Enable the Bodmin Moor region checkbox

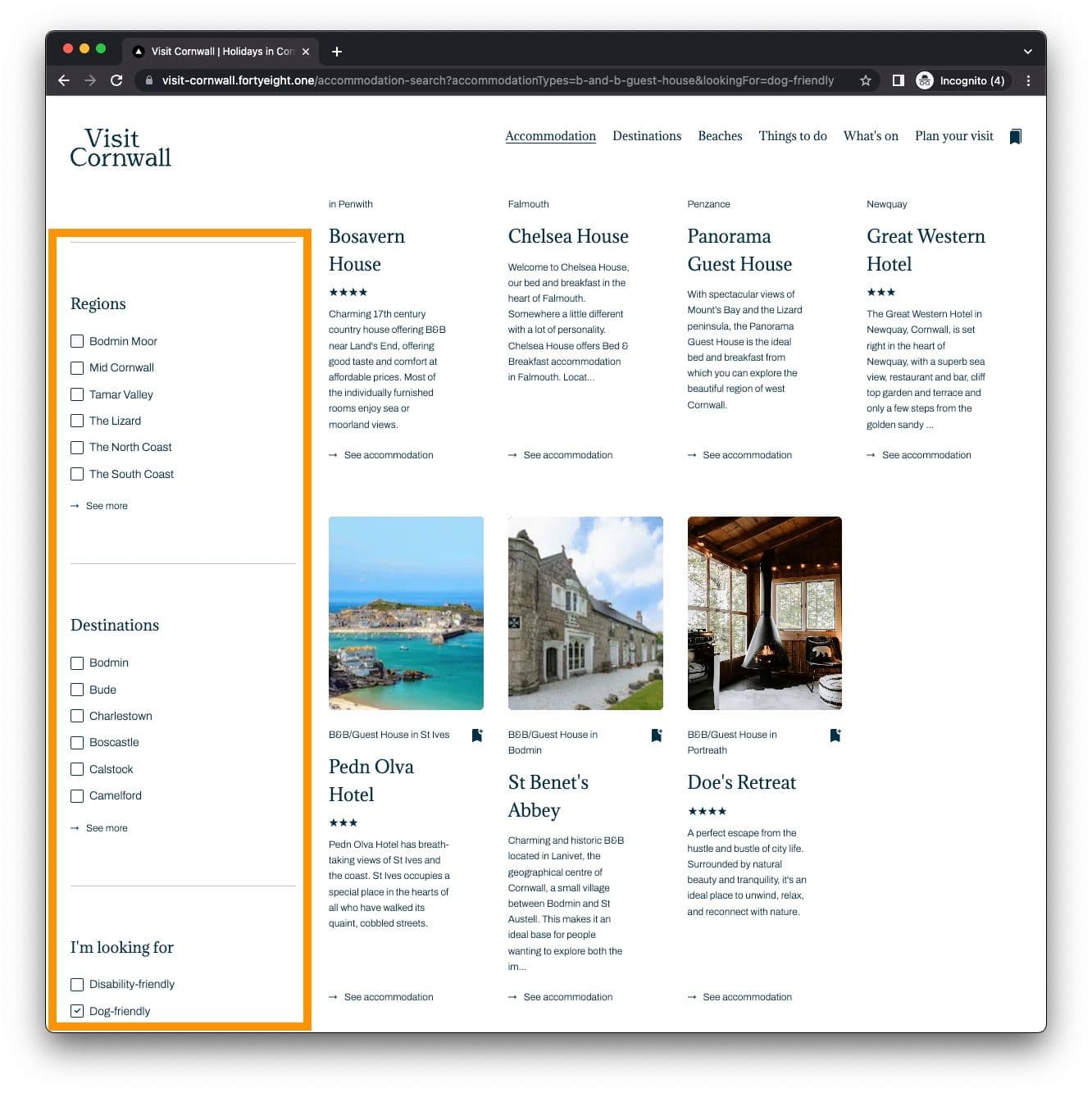coord(77,341)
